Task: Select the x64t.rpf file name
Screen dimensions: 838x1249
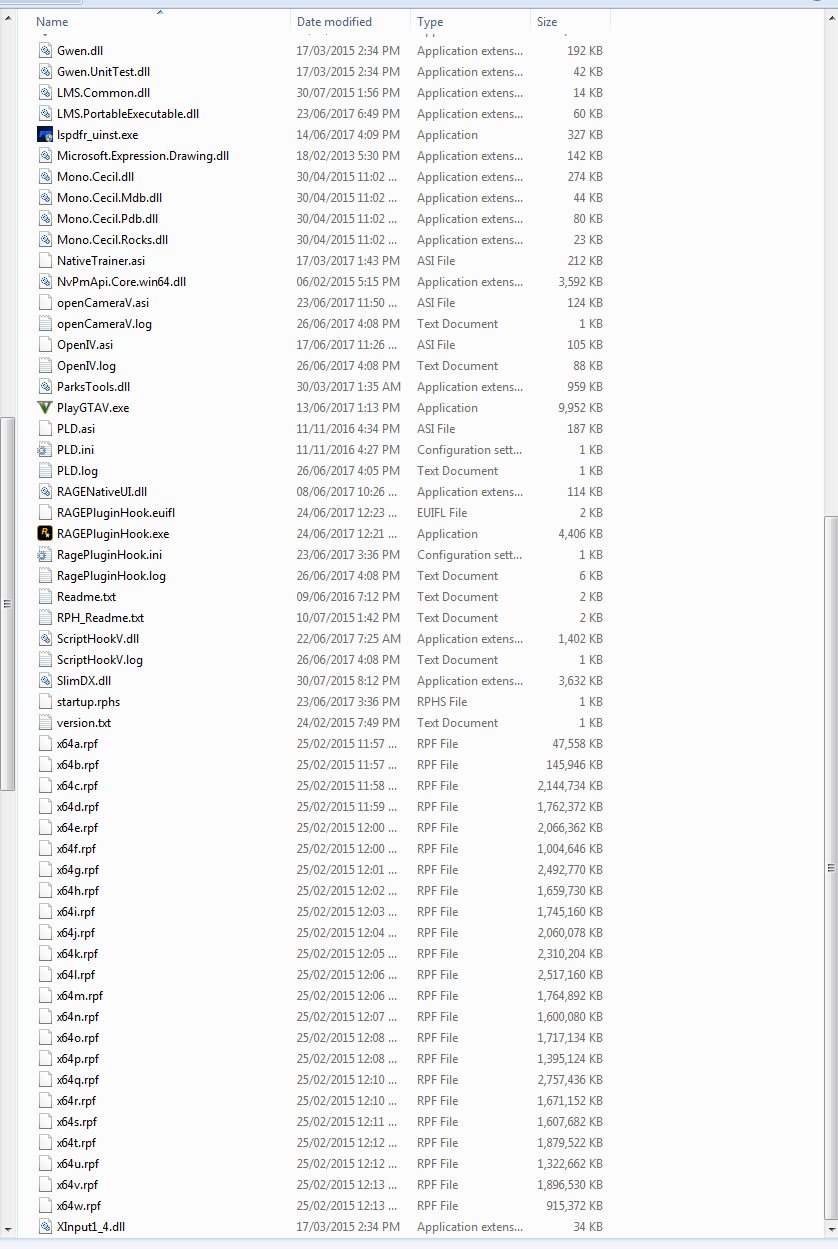Action: pos(77,1142)
